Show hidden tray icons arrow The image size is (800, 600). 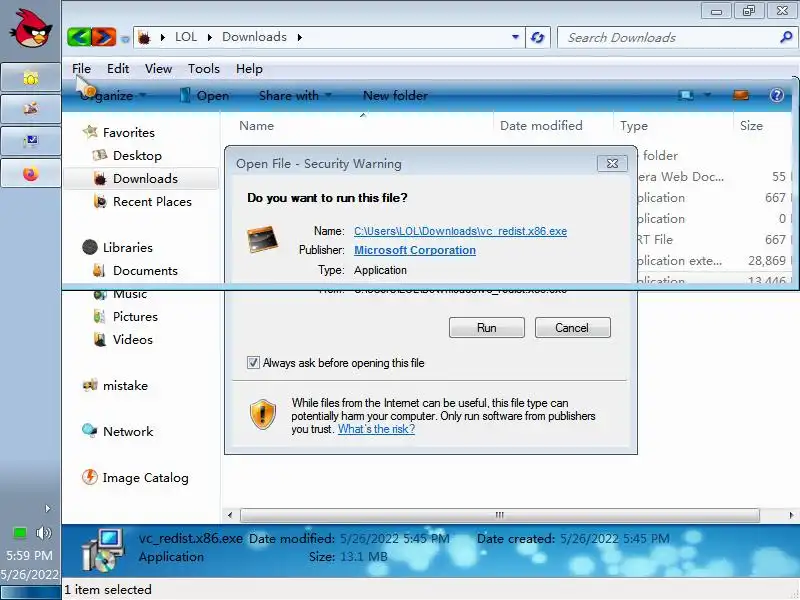click(47, 508)
